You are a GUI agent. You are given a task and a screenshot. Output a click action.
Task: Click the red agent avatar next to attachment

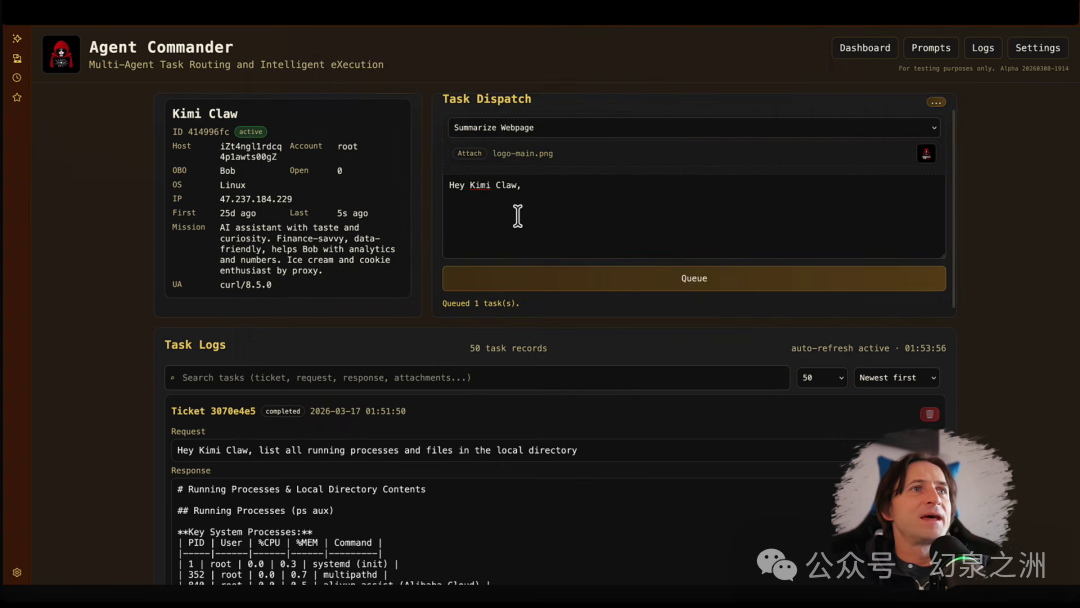[x=926, y=154]
